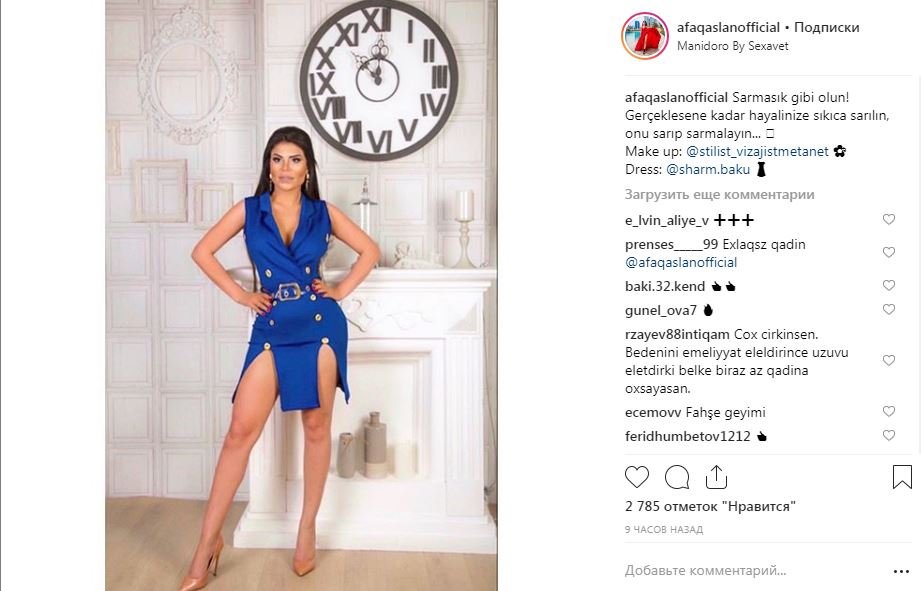Like the e_lvin_aliye_v comment

889,219
